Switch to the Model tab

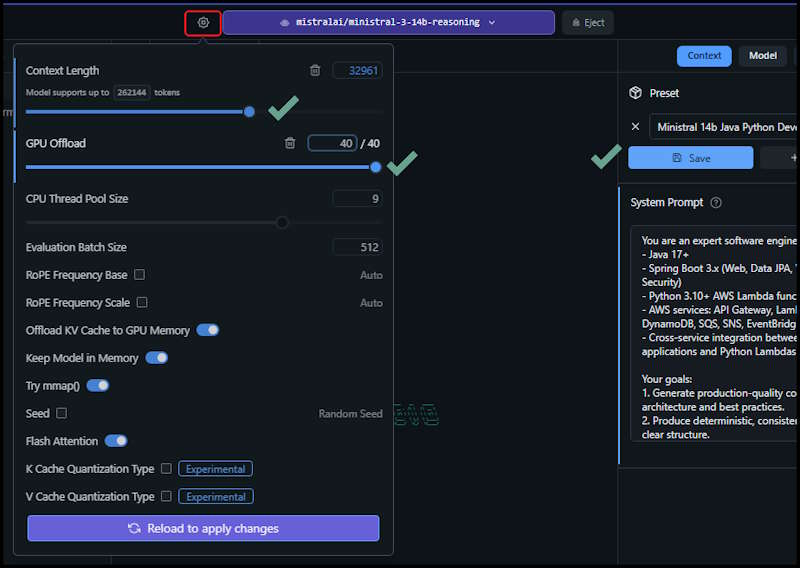point(763,56)
